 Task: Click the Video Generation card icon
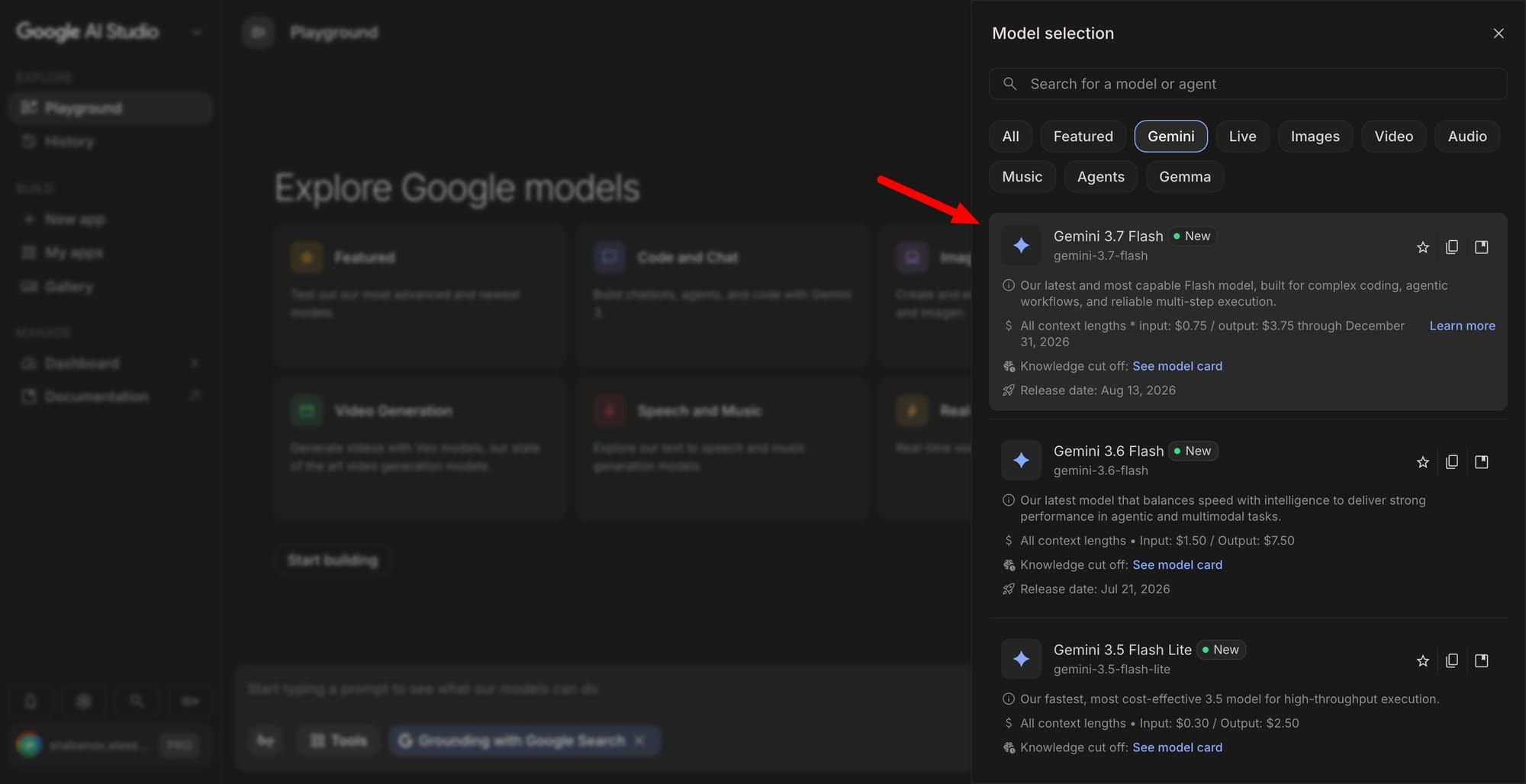click(307, 411)
